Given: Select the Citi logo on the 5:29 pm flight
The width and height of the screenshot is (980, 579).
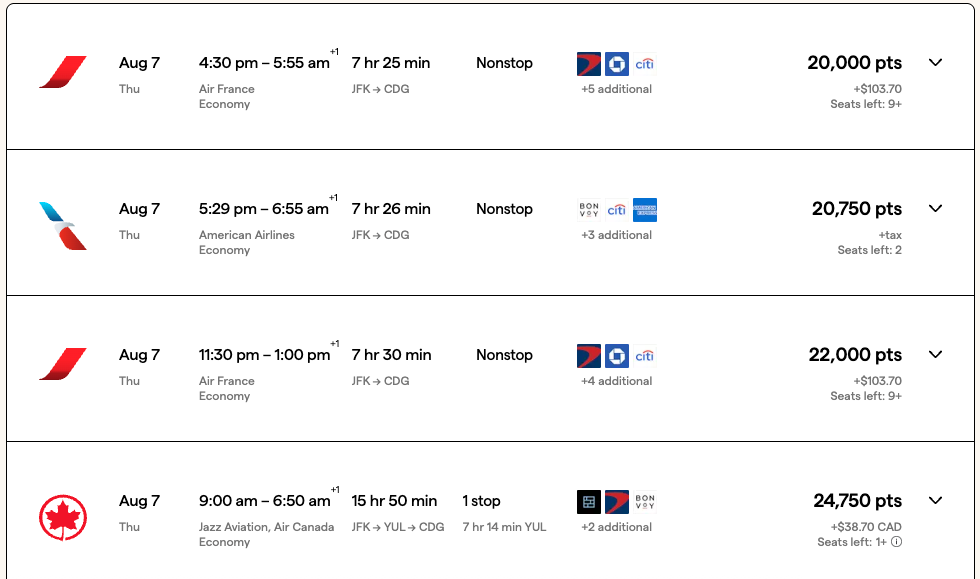Looking at the screenshot, I should coord(616,210).
